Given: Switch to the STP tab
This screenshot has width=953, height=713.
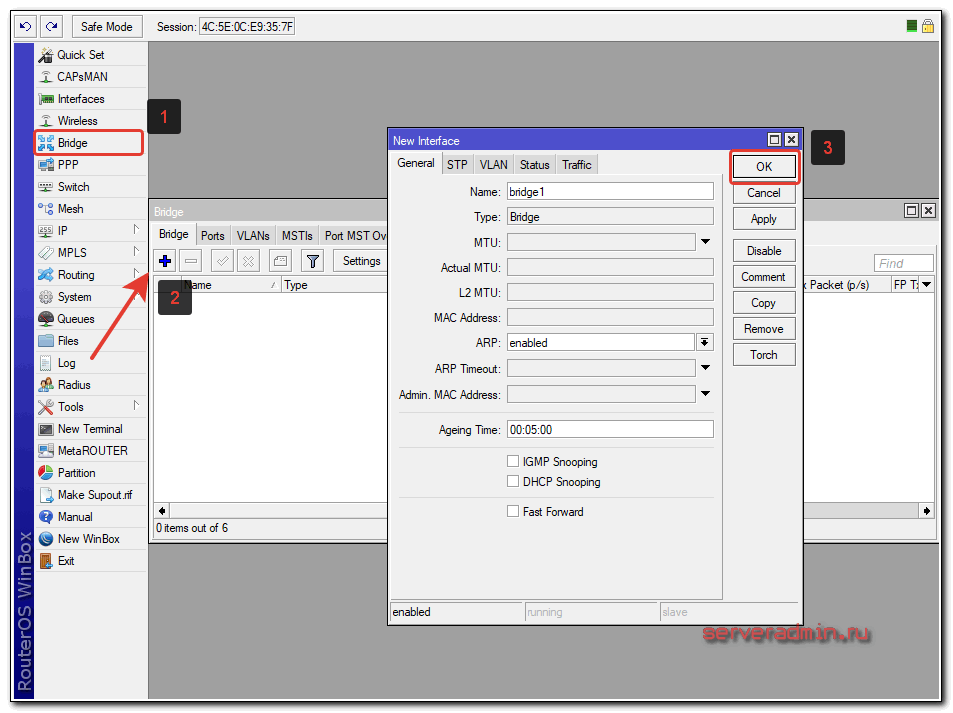Looking at the screenshot, I should [457, 165].
